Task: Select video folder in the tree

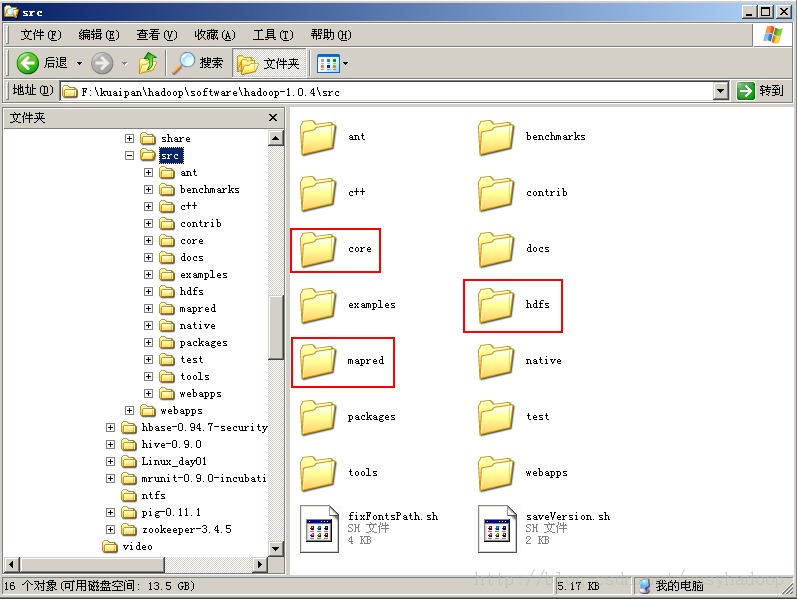Action: (137, 546)
